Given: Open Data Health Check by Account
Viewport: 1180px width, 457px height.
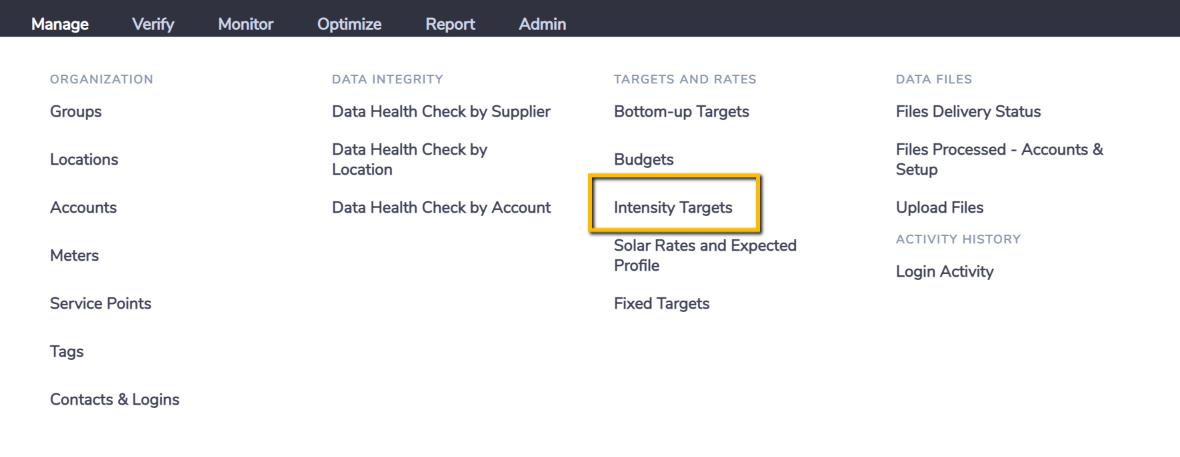Looking at the screenshot, I should click(x=442, y=207).
